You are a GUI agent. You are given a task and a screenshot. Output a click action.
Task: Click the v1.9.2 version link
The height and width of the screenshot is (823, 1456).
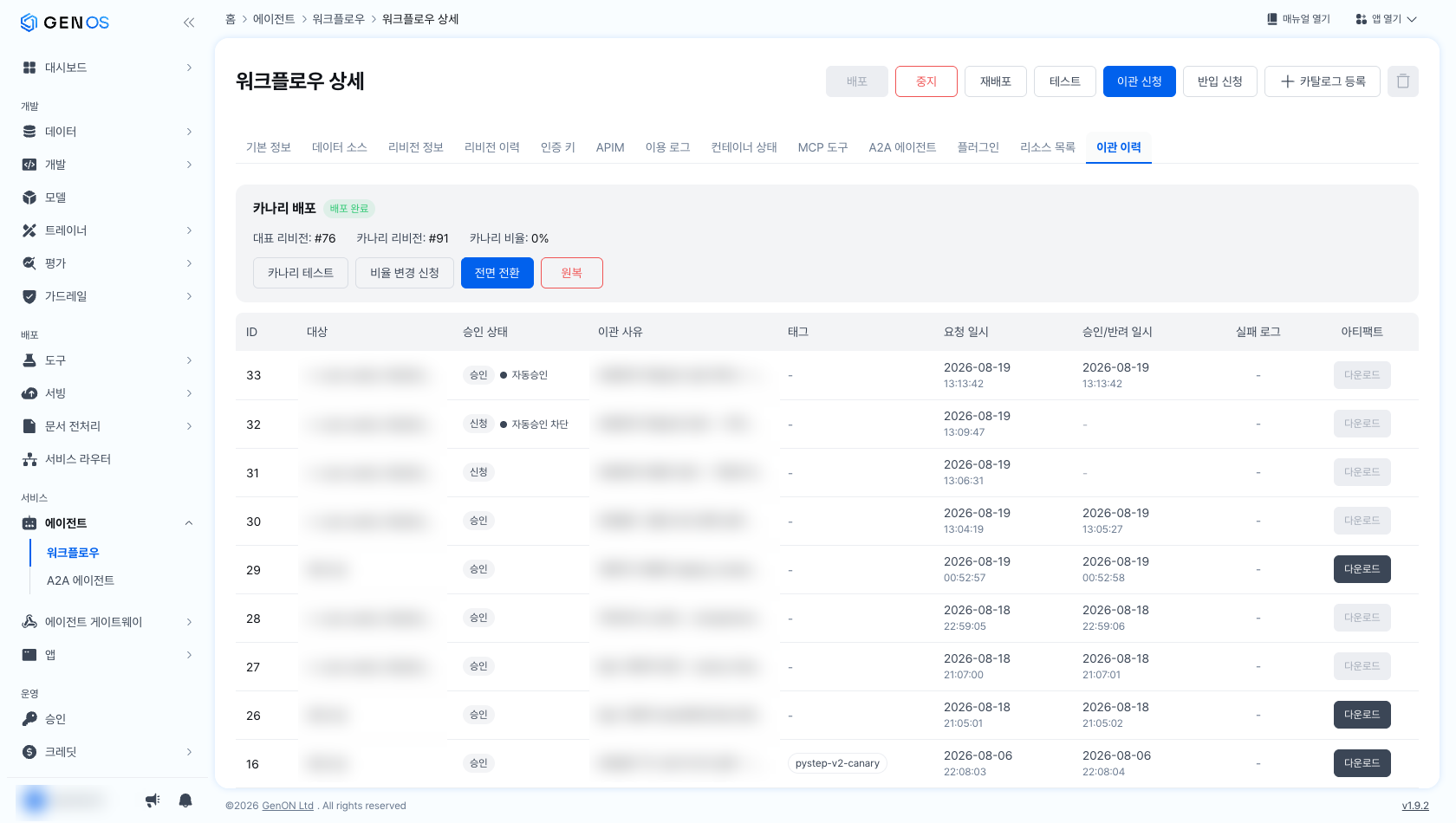coord(1415,806)
